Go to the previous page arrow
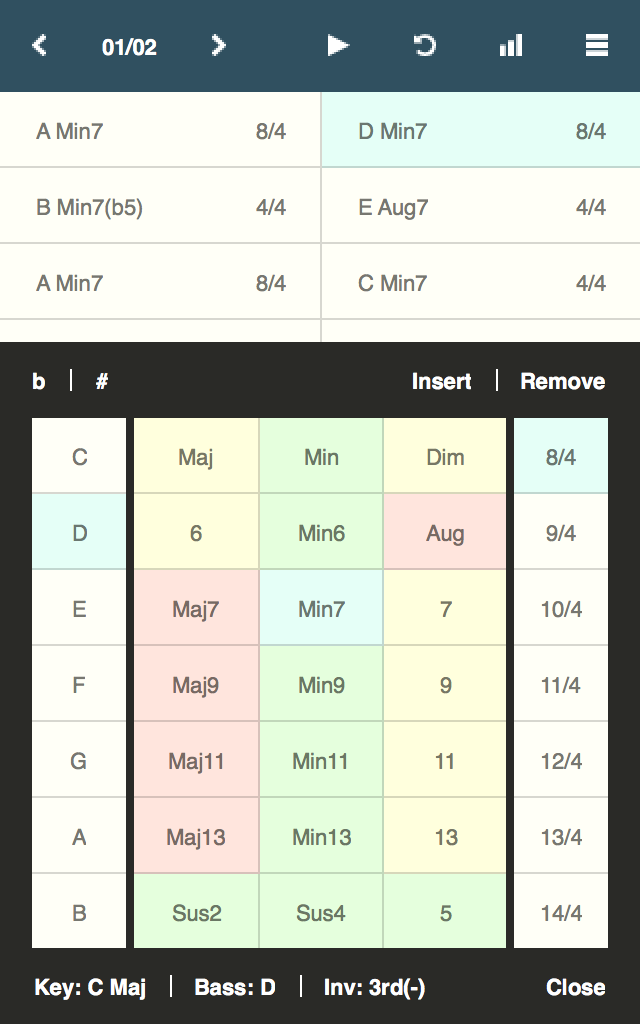 click(x=40, y=46)
